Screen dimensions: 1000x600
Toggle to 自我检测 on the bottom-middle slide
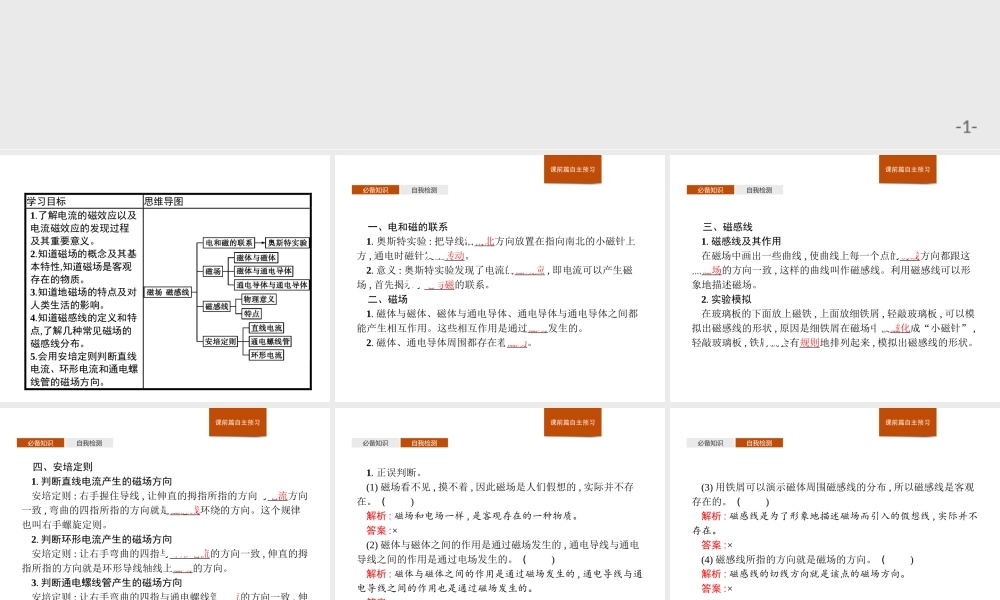click(425, 442)
